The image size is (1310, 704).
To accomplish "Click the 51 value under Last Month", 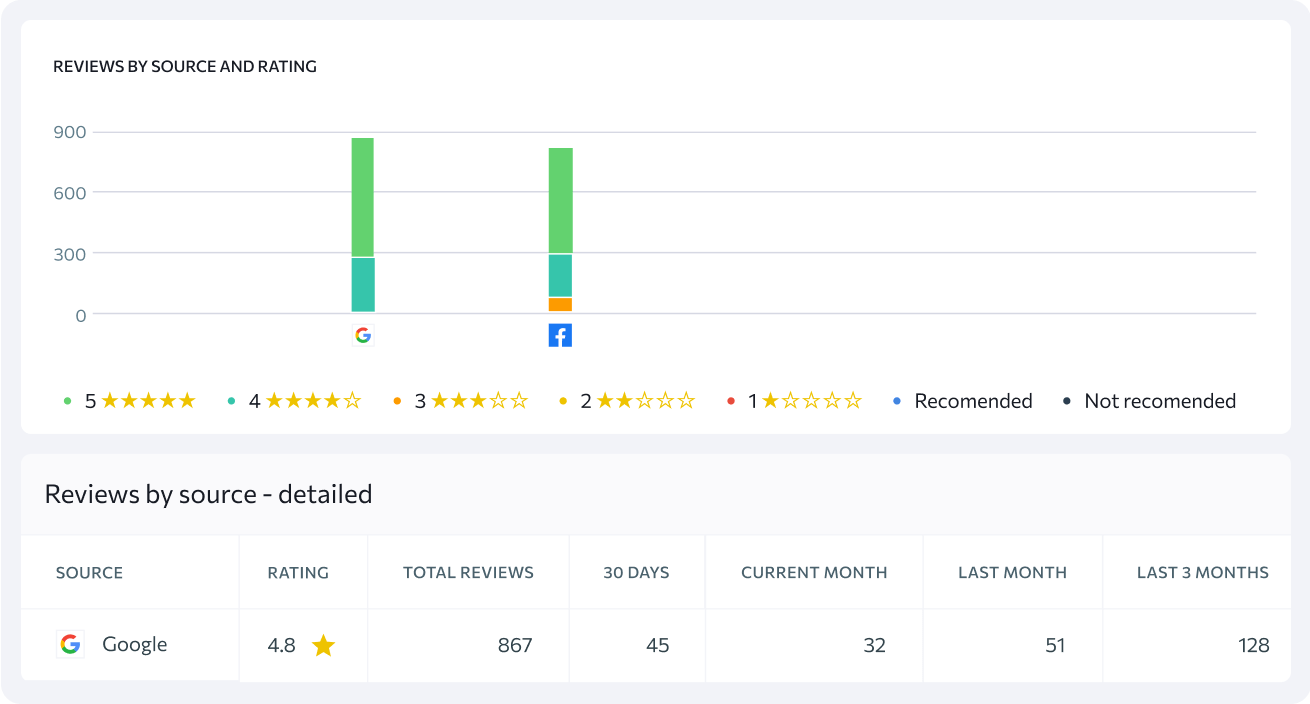I will (1056, 645).
